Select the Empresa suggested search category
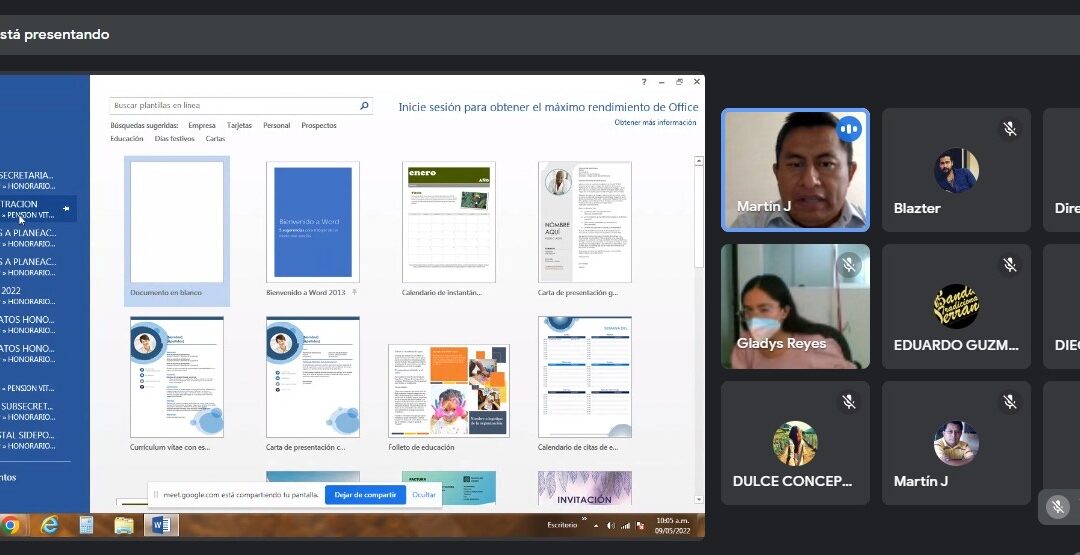The width and height of the screenshot is (1080, 555). tap(202, 126)
